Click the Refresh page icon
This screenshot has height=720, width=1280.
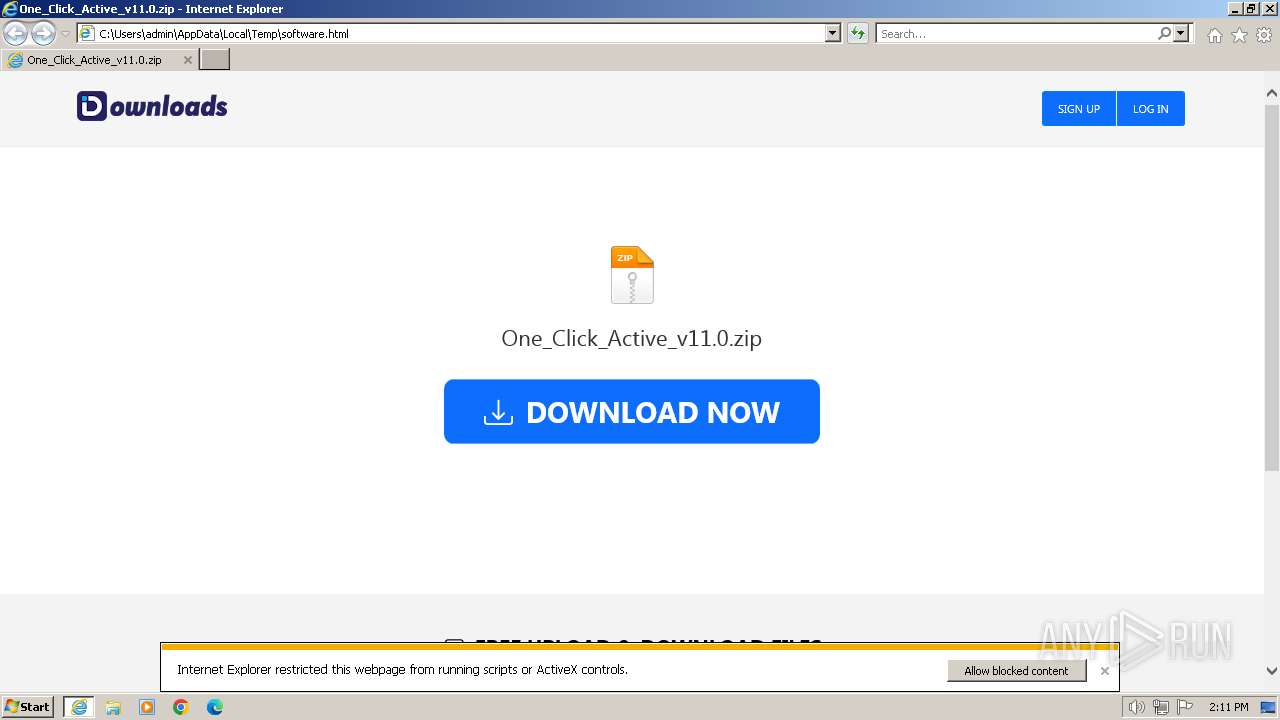point(858,33)
